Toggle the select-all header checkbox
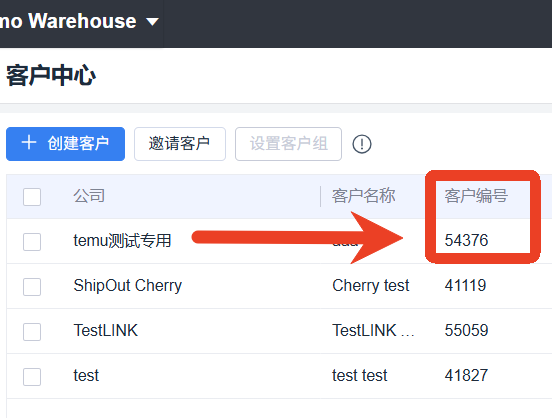 tap(32, 196)
